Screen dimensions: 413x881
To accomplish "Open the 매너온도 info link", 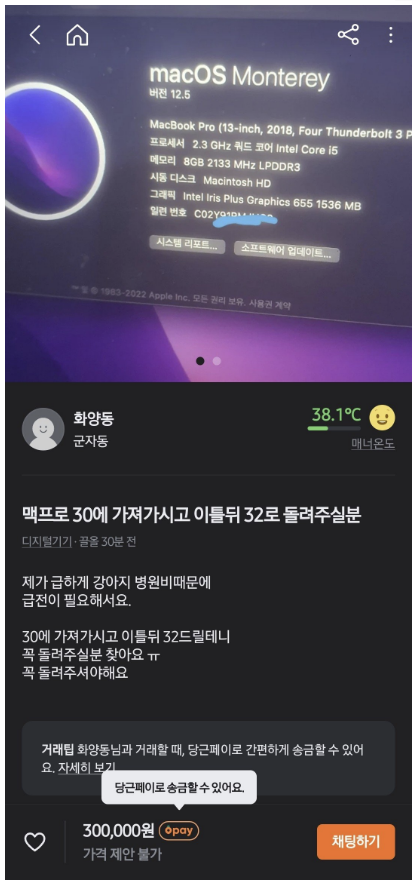I will tap(373, 444).
